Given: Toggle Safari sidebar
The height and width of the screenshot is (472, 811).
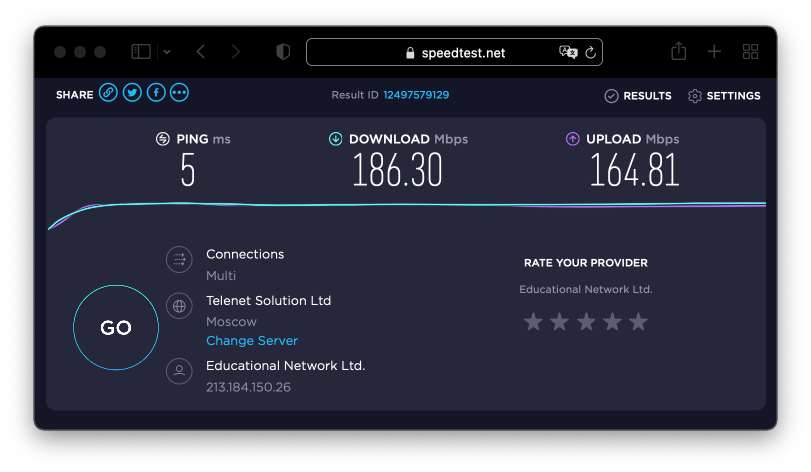Looking at the screenshot, I should tap(141, 52).
